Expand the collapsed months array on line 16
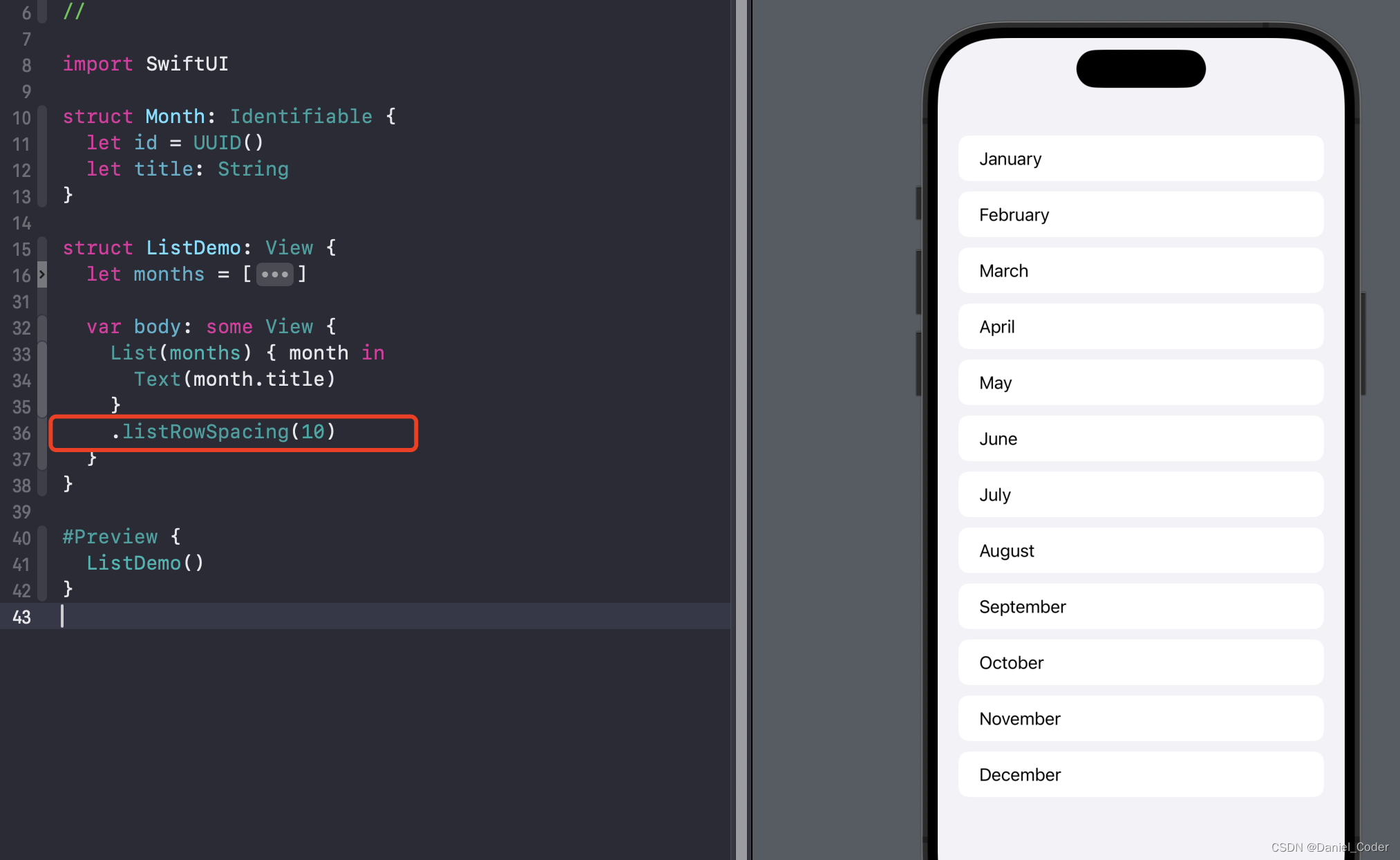 click(275, 273)
